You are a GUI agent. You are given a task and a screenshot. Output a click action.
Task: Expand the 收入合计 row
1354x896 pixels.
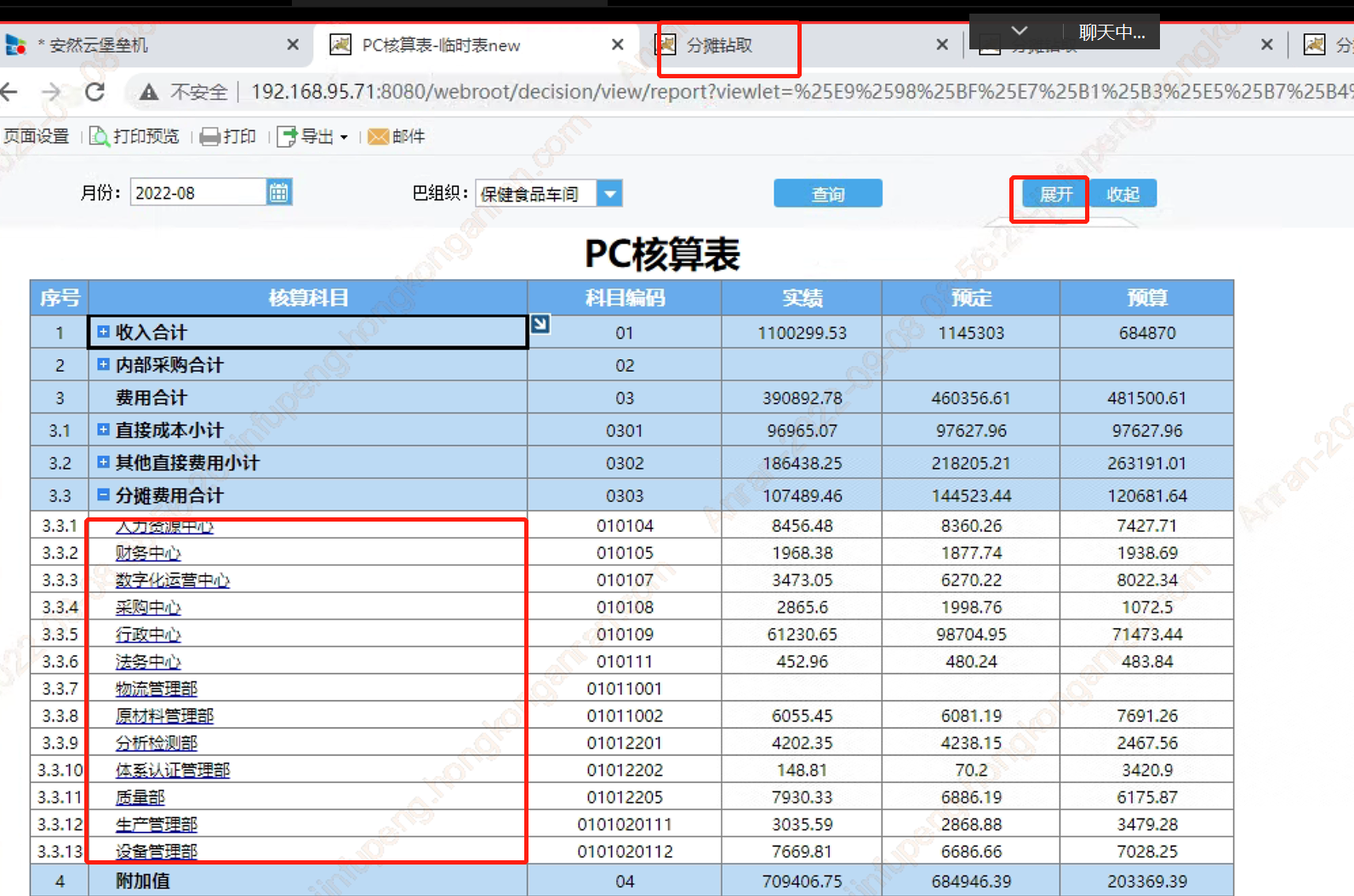103,332
